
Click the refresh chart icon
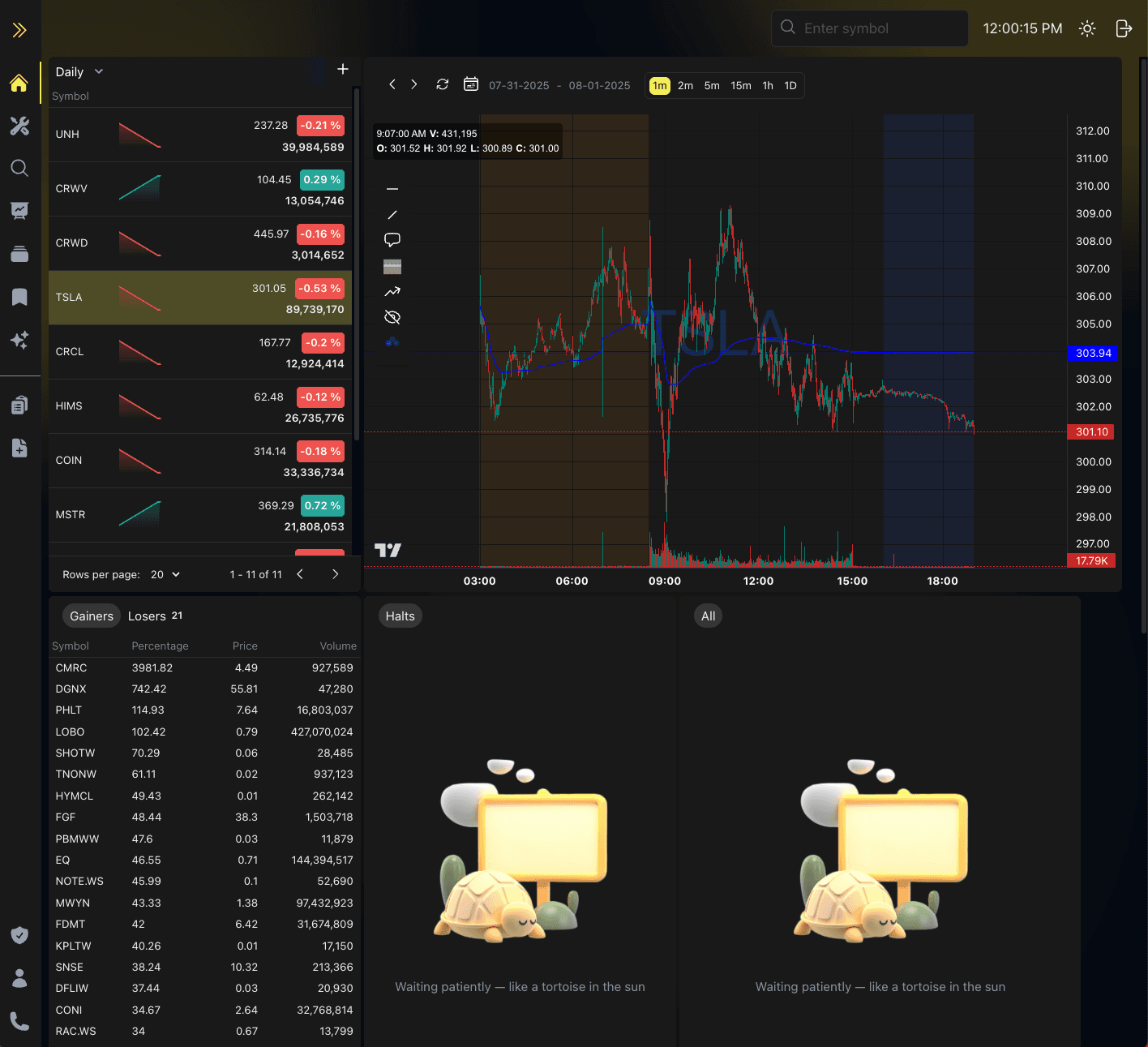click(x=442, y=84)
